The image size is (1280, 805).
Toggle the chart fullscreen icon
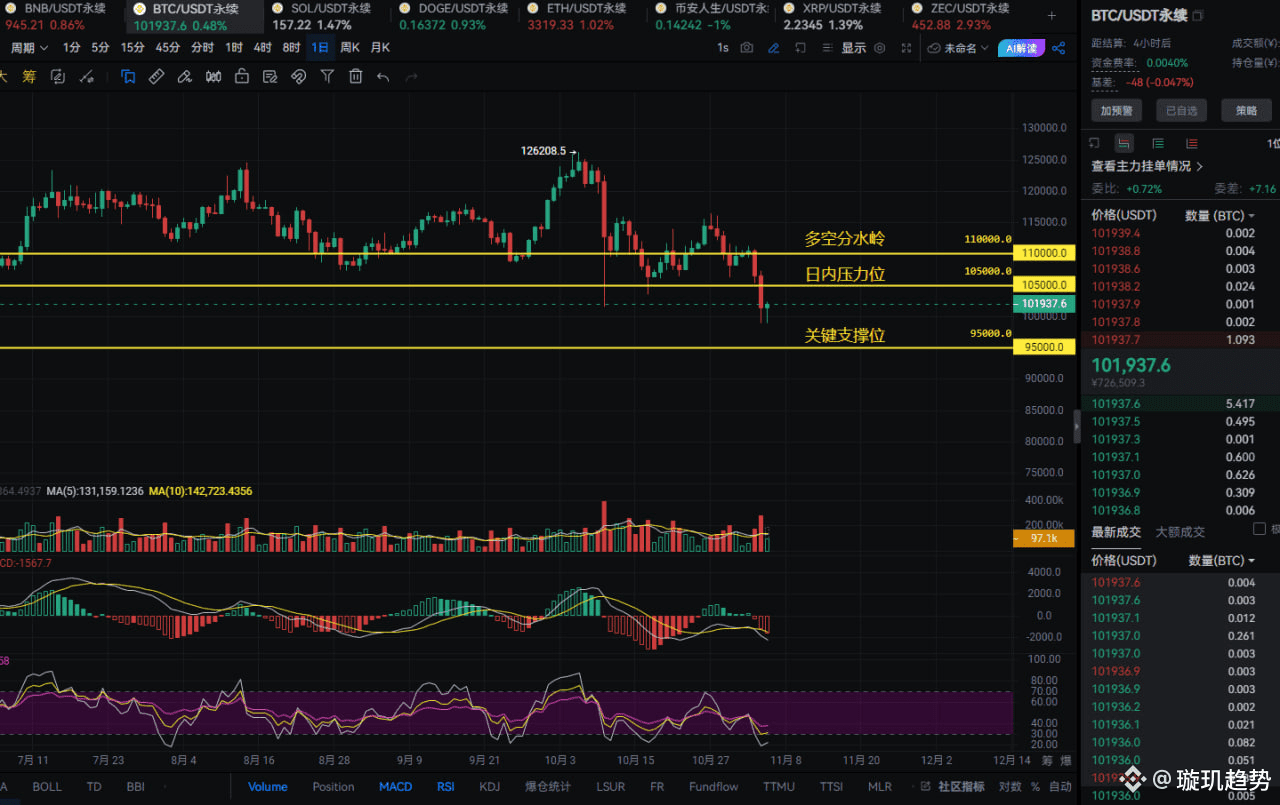click(x=906, y=48)
